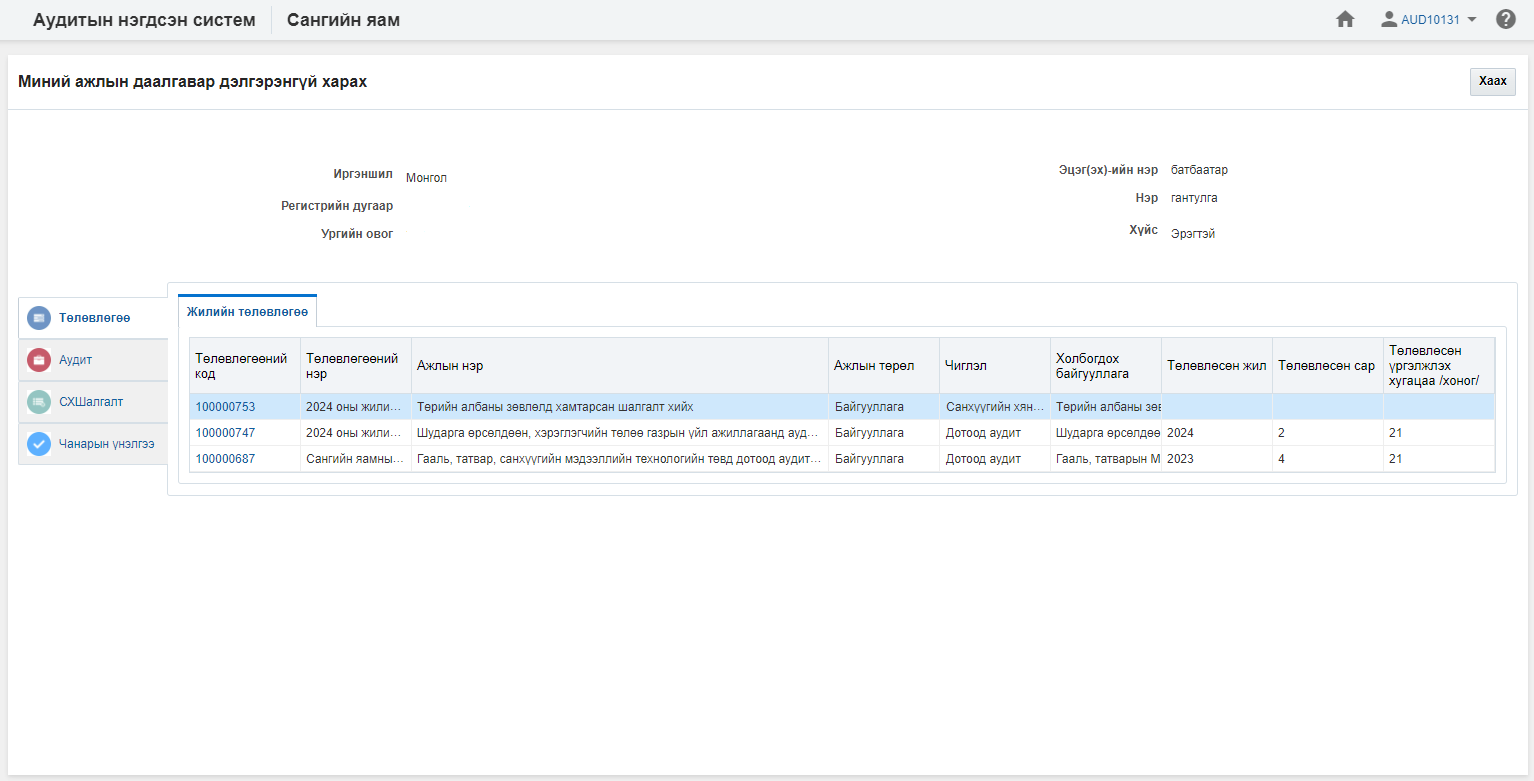1534x781 pixels.
Task: Switch to the Аудит side tab
Action: pos(93,360)
